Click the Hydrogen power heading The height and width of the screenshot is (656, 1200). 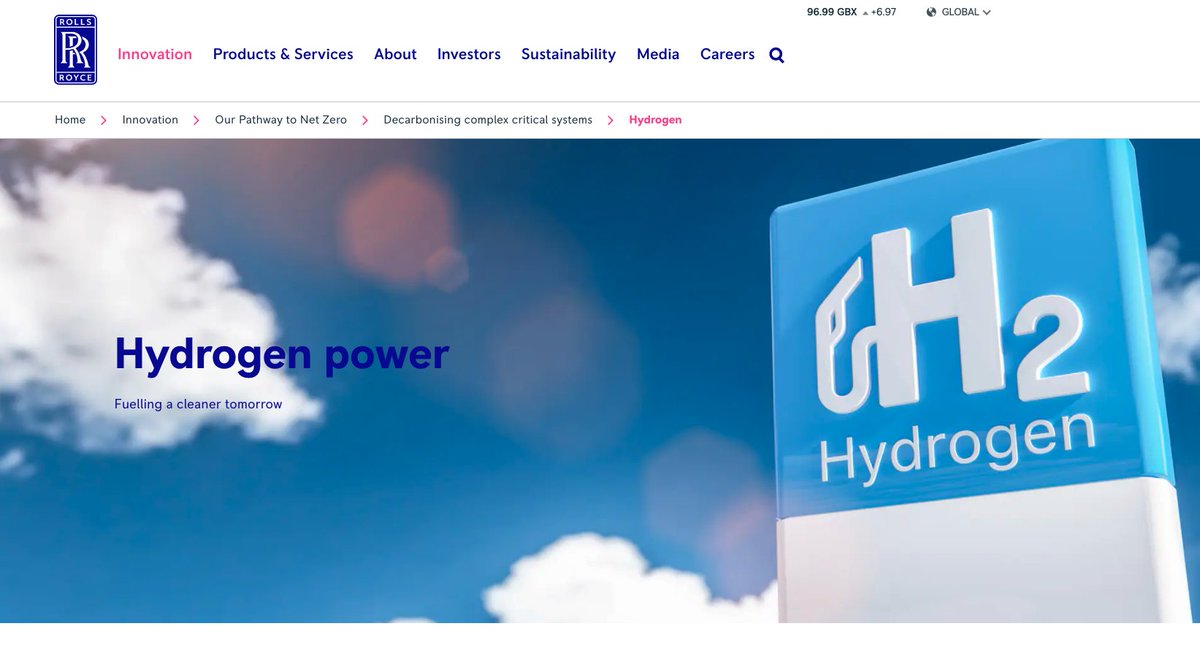tap(282, 355)
